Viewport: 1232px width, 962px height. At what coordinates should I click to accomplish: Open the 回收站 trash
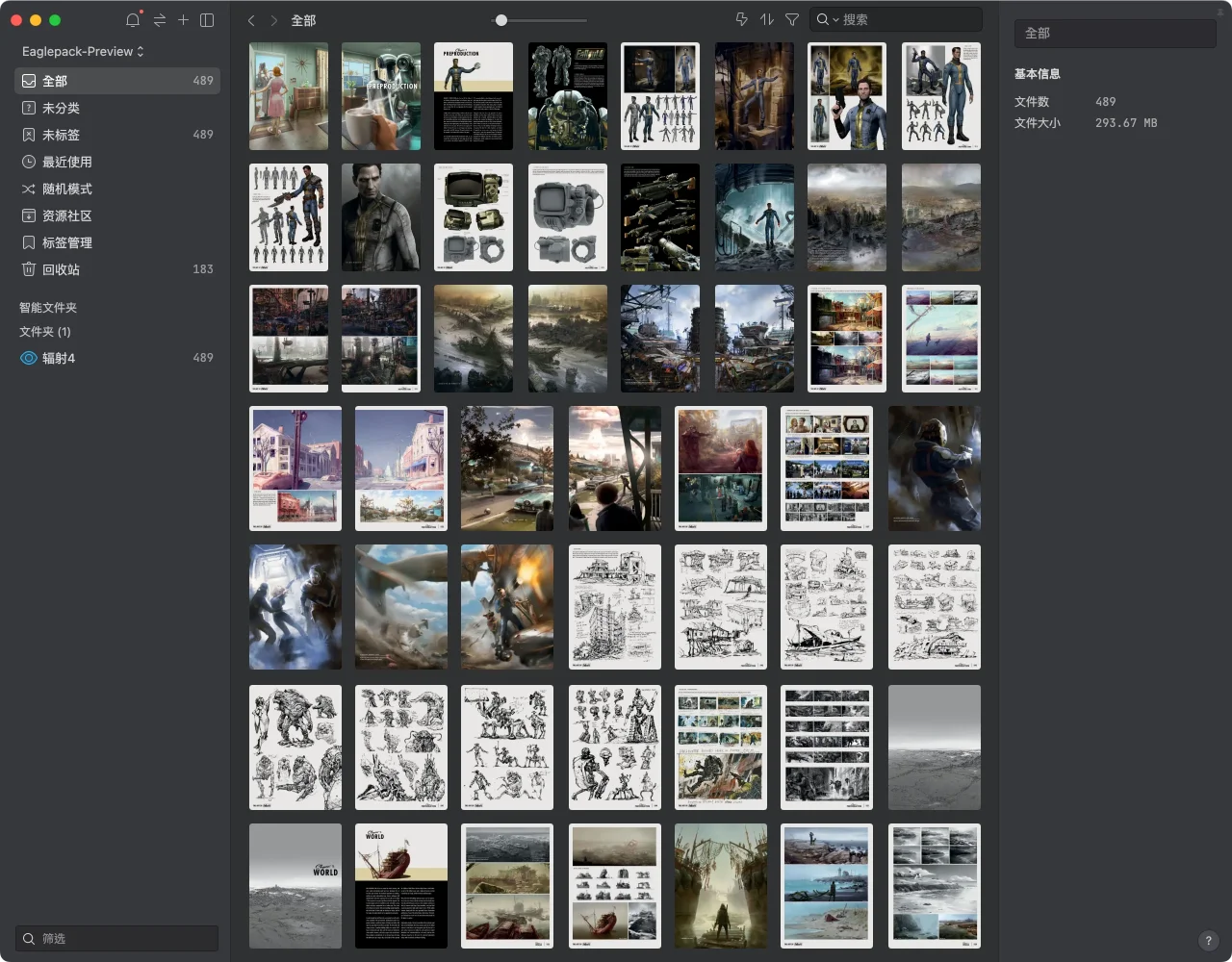pos(117,269)
